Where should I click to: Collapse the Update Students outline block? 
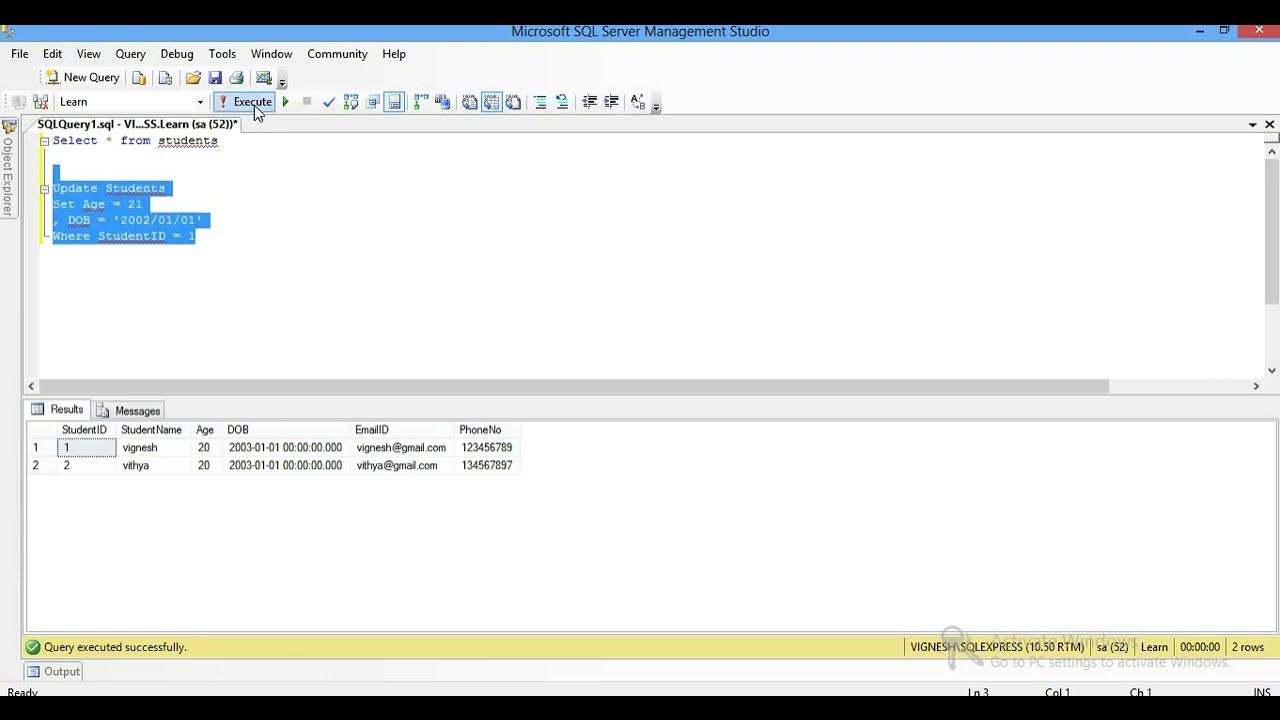pos(44,189)
